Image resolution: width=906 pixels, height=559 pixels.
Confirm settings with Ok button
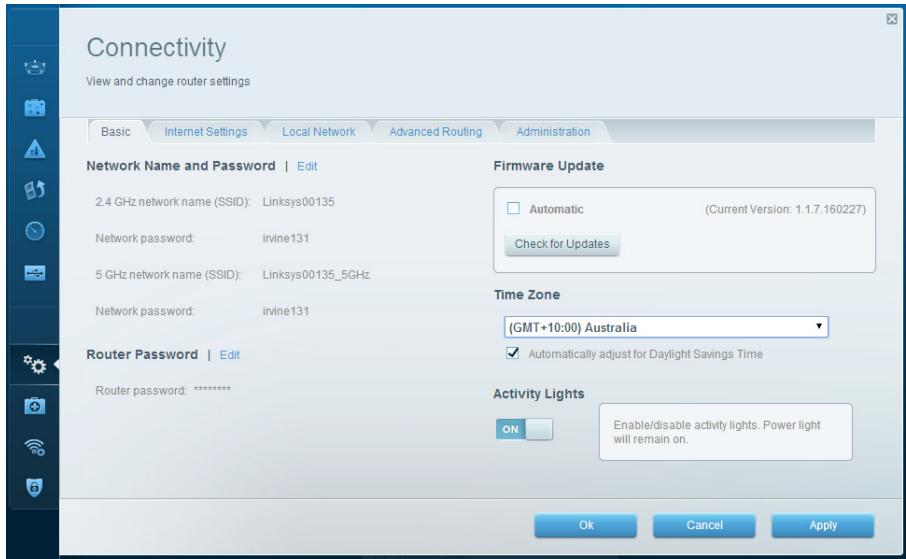pyautogui.click(x=586, y=525)
